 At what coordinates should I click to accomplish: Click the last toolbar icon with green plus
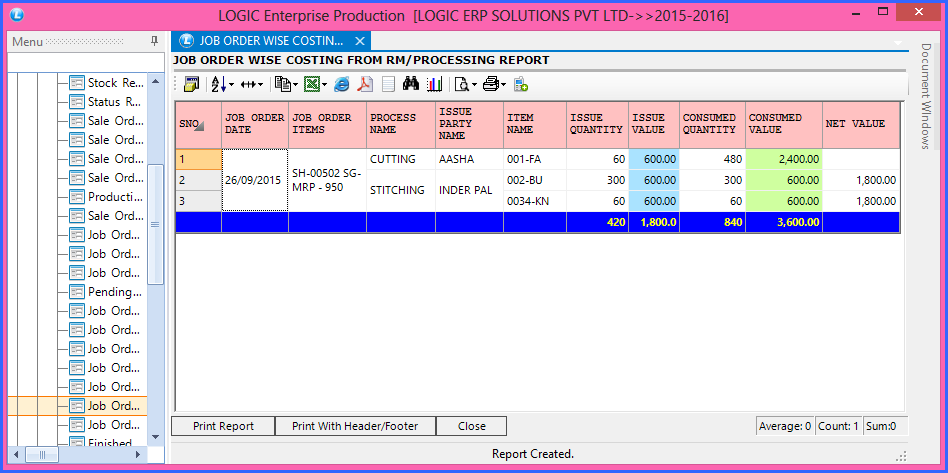point(521,84)
